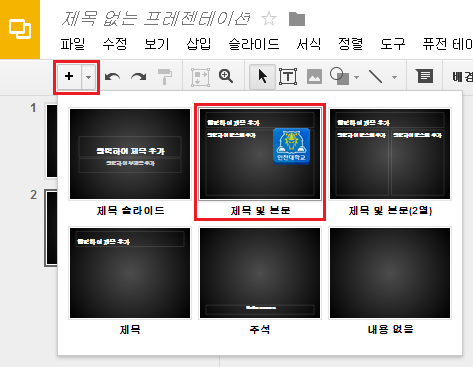Click the 제목 슬라이드 label text
Viewport: 473px width, 367px height.
[130, 211]
